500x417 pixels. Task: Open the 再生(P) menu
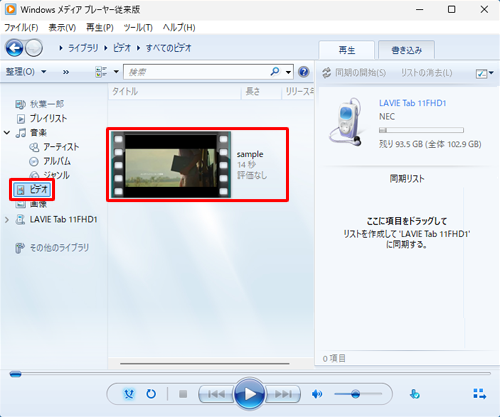click(100, 27)
